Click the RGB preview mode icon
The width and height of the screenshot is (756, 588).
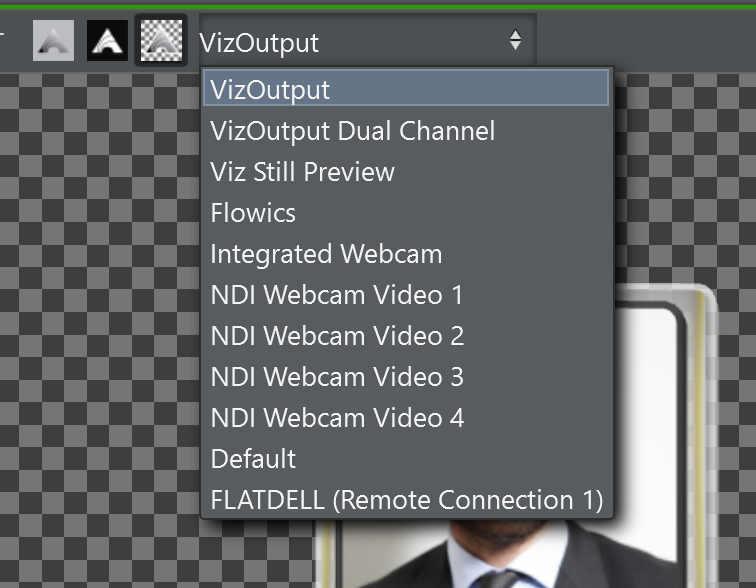[53, 41]
